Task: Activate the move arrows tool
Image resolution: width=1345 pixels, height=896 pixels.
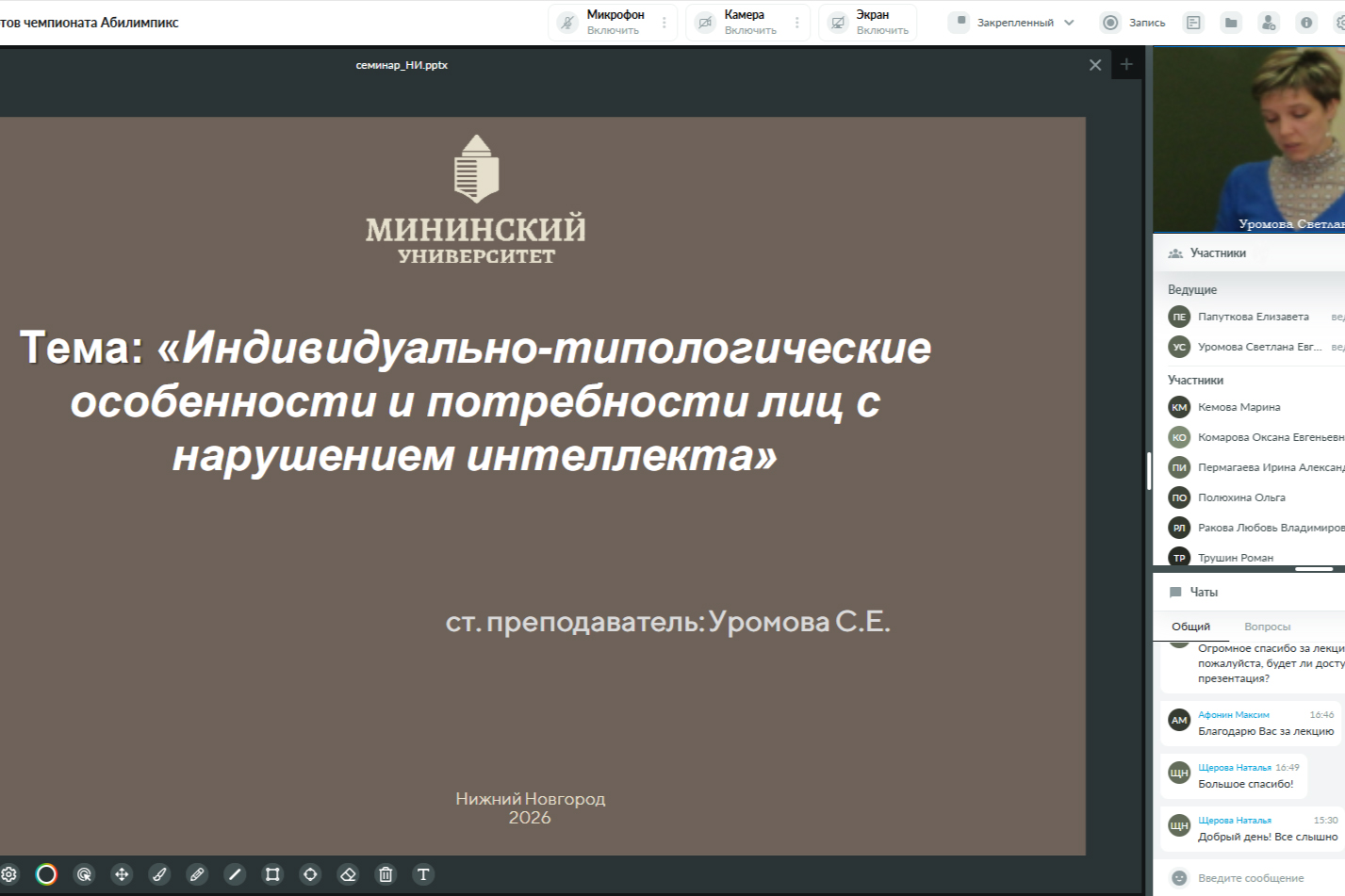Action: (x=122, y=874)
